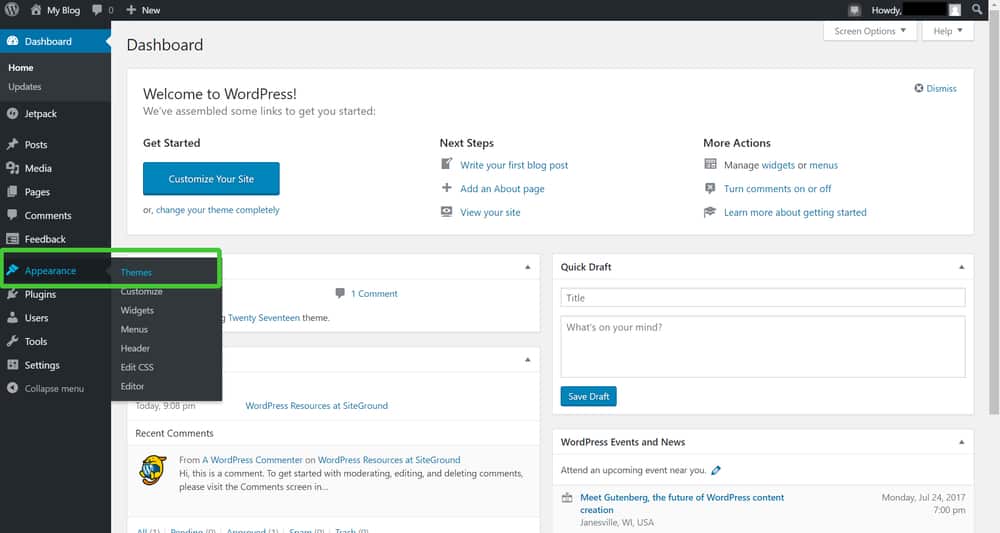The height and width of the screenshot is (533, 1000).
Task: Open Twenty Seventeen theme link
Action: pyautogui.click(x=263, y=318)
